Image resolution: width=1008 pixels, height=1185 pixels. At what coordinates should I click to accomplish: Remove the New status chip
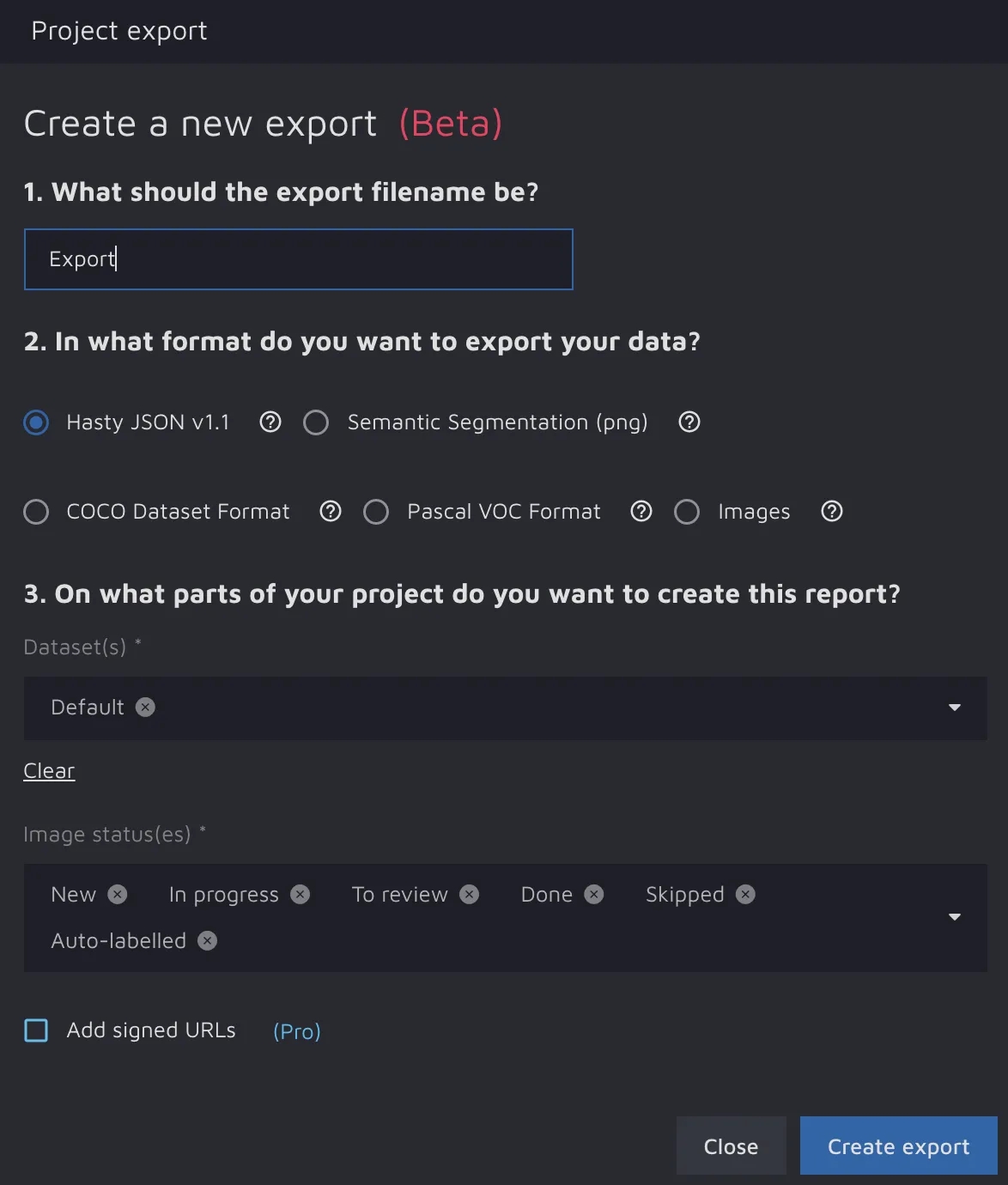[118, 894]
